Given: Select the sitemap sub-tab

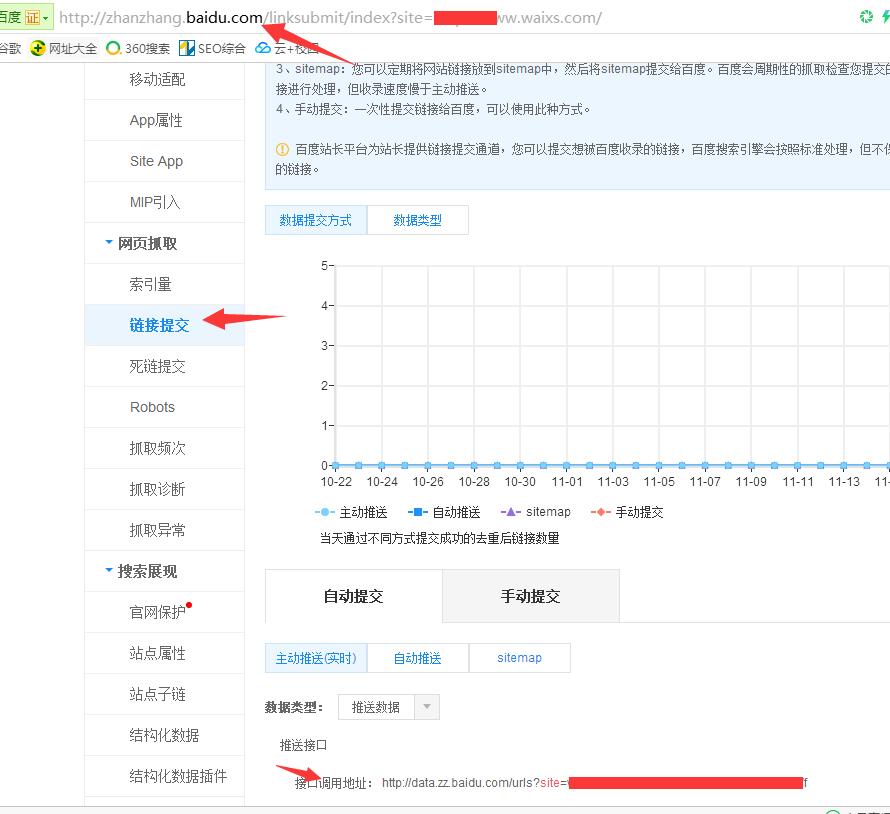Looking at the screenshot, I should (x=519, y=658).
